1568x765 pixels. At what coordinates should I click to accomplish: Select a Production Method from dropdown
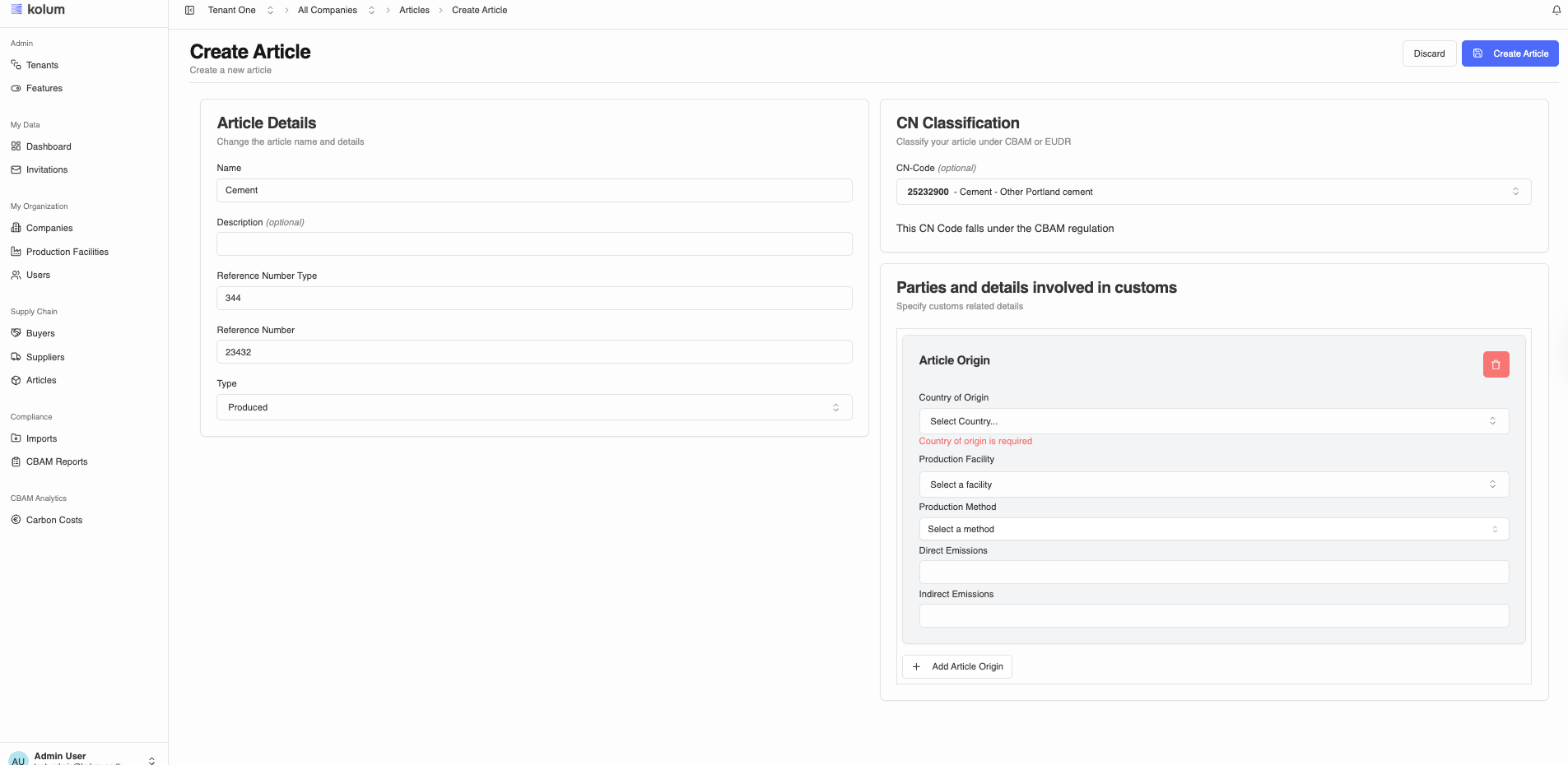pyautogui.click(x=1212, y=529)
